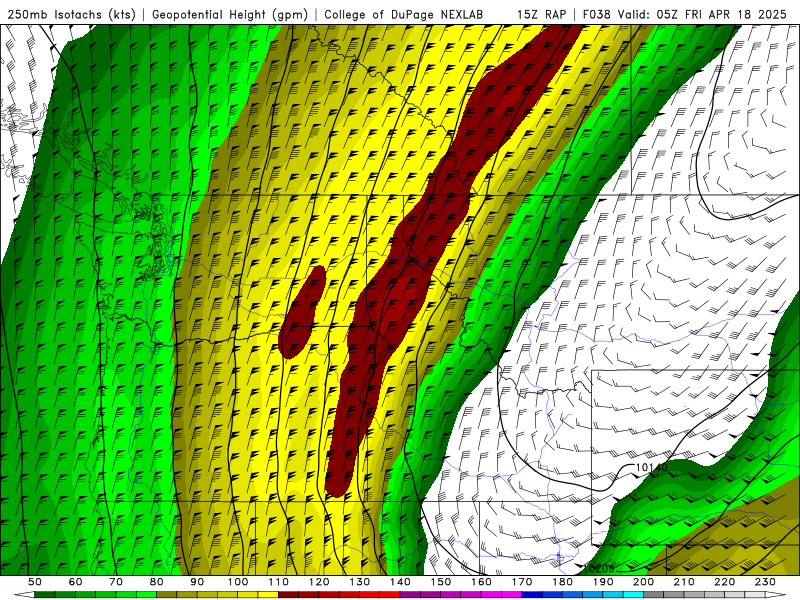Click the 'College of DuPage NEXLAB' label
Image resolution: width=800 pixels, height=600 pixels.
pyautogui.click(x=404, y=14)
